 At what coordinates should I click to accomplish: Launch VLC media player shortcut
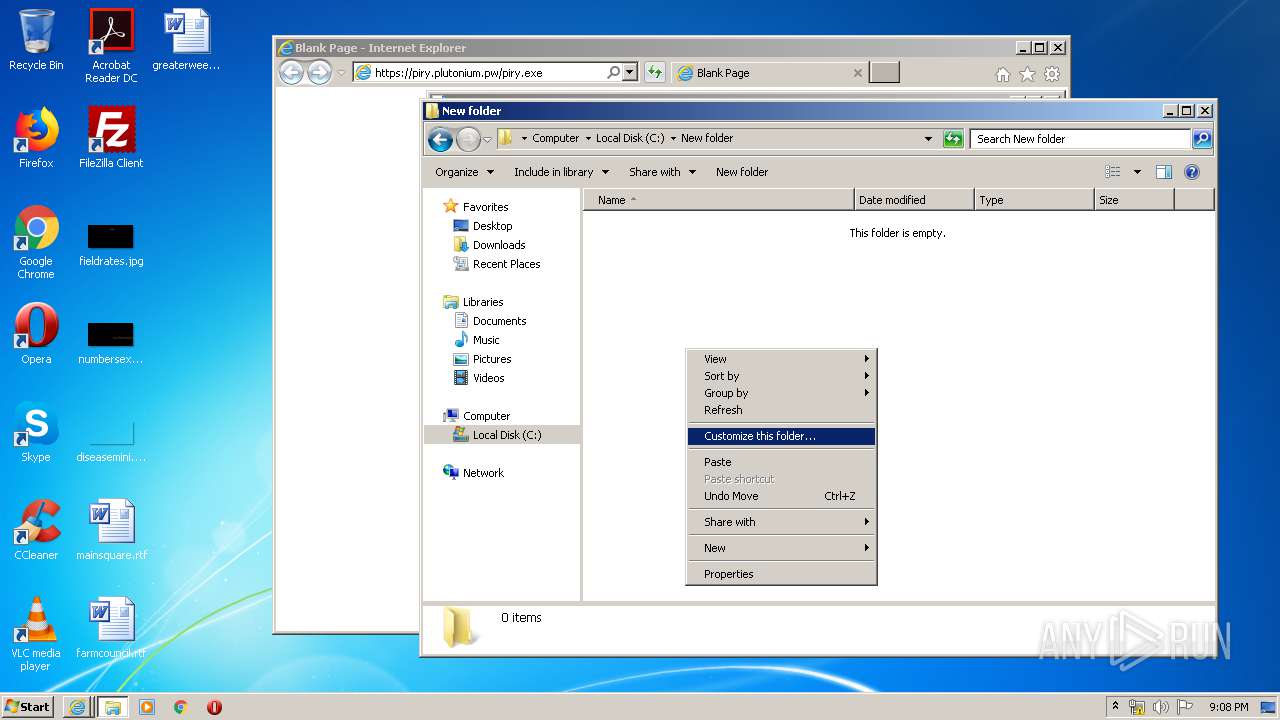[36, 634]
